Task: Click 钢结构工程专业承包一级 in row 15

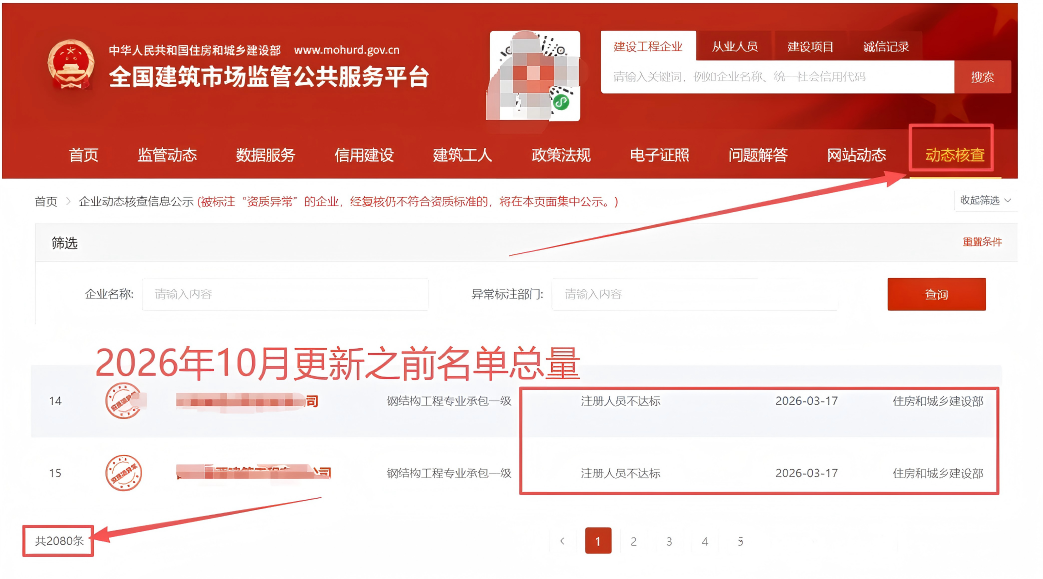Action: click(449, 473)
